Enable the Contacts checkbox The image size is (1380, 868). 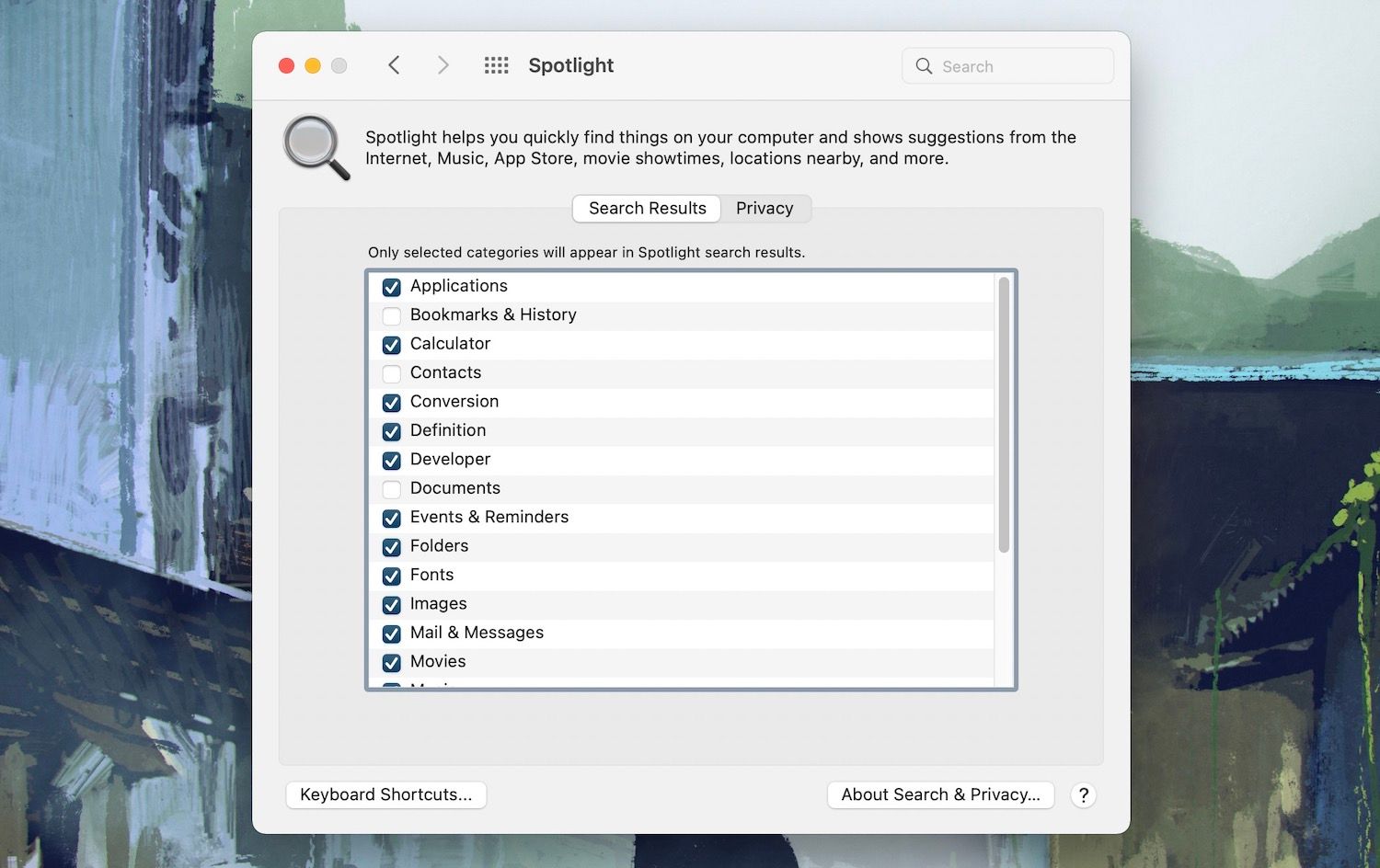click(x=392, y=373)
